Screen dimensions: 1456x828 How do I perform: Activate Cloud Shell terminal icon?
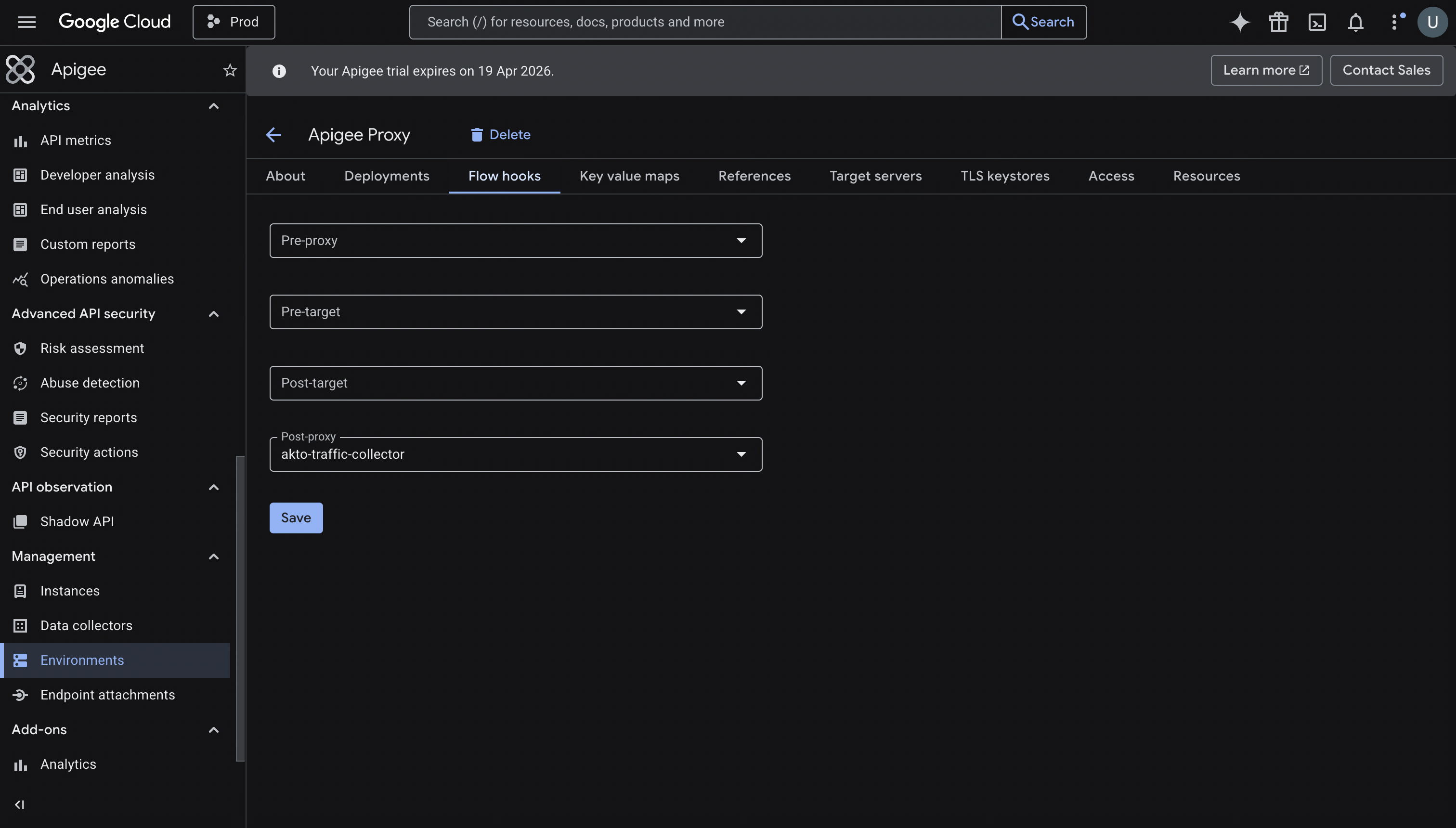pyautogui.click(x=1317, y=22)
